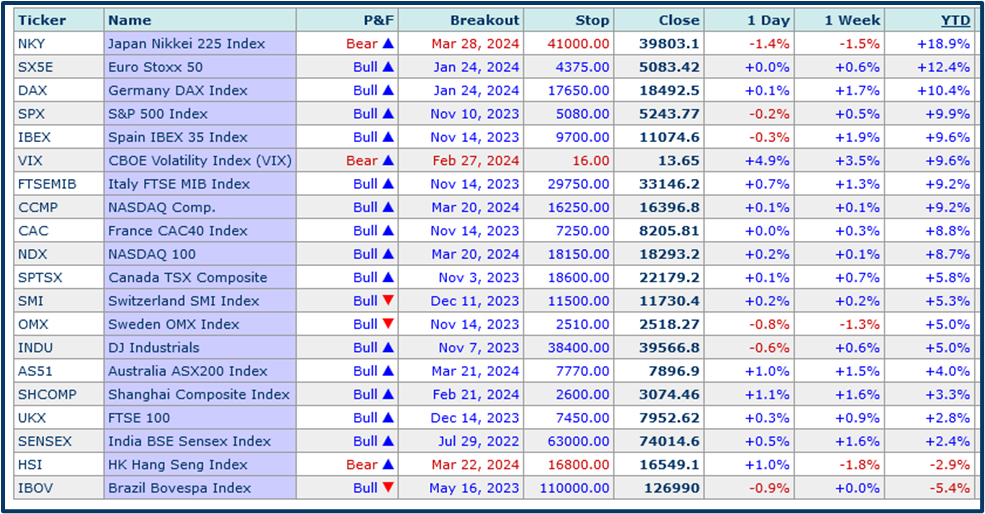Click the red down triangle in the OMX row

click(388, 324)
